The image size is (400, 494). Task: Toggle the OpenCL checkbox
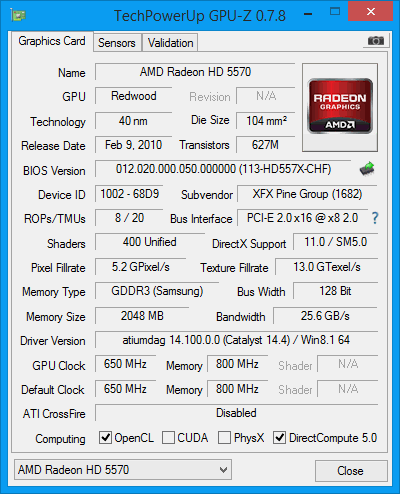(105, 438)
